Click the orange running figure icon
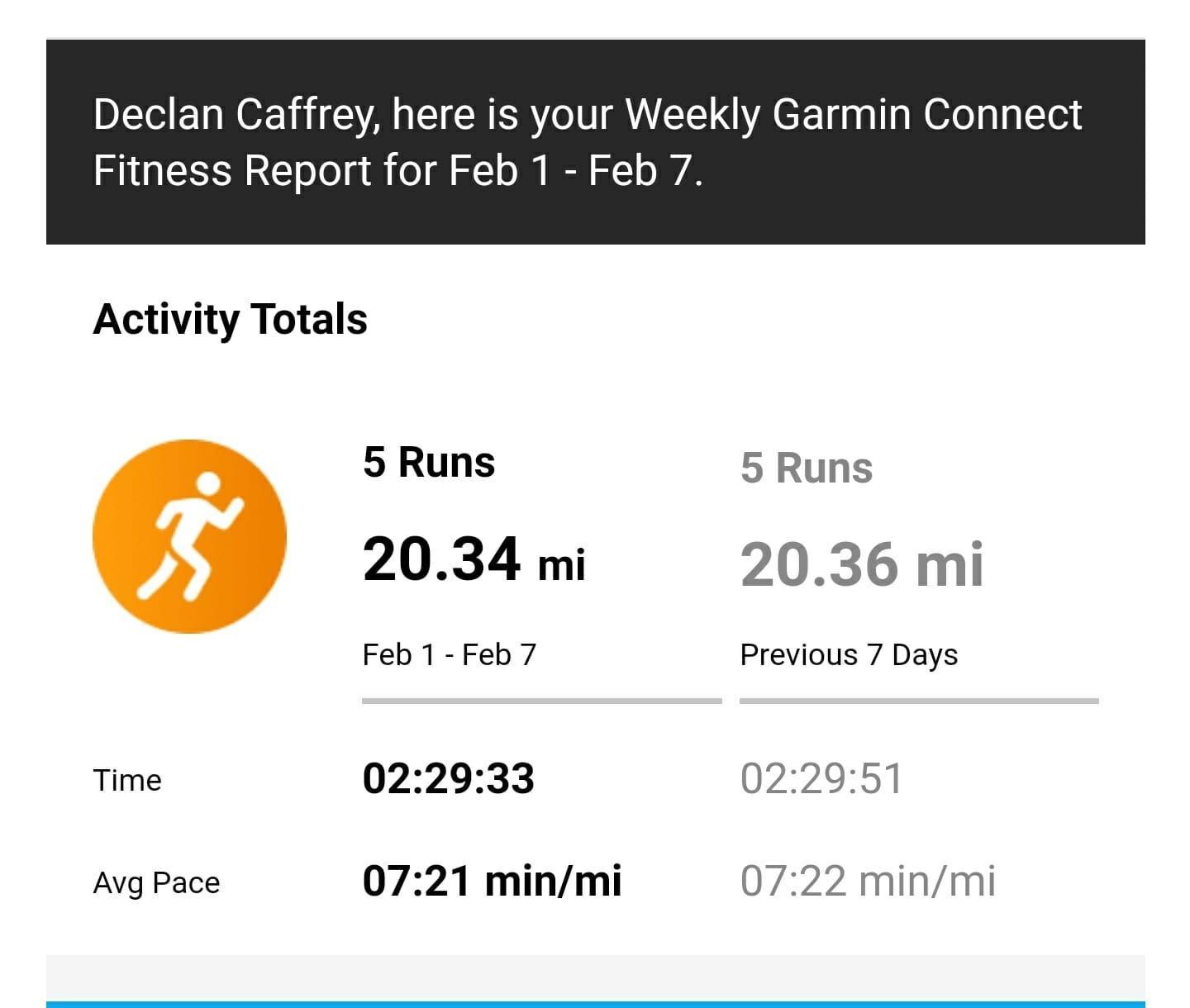1190x1008 pixels. tap(189, 536)
